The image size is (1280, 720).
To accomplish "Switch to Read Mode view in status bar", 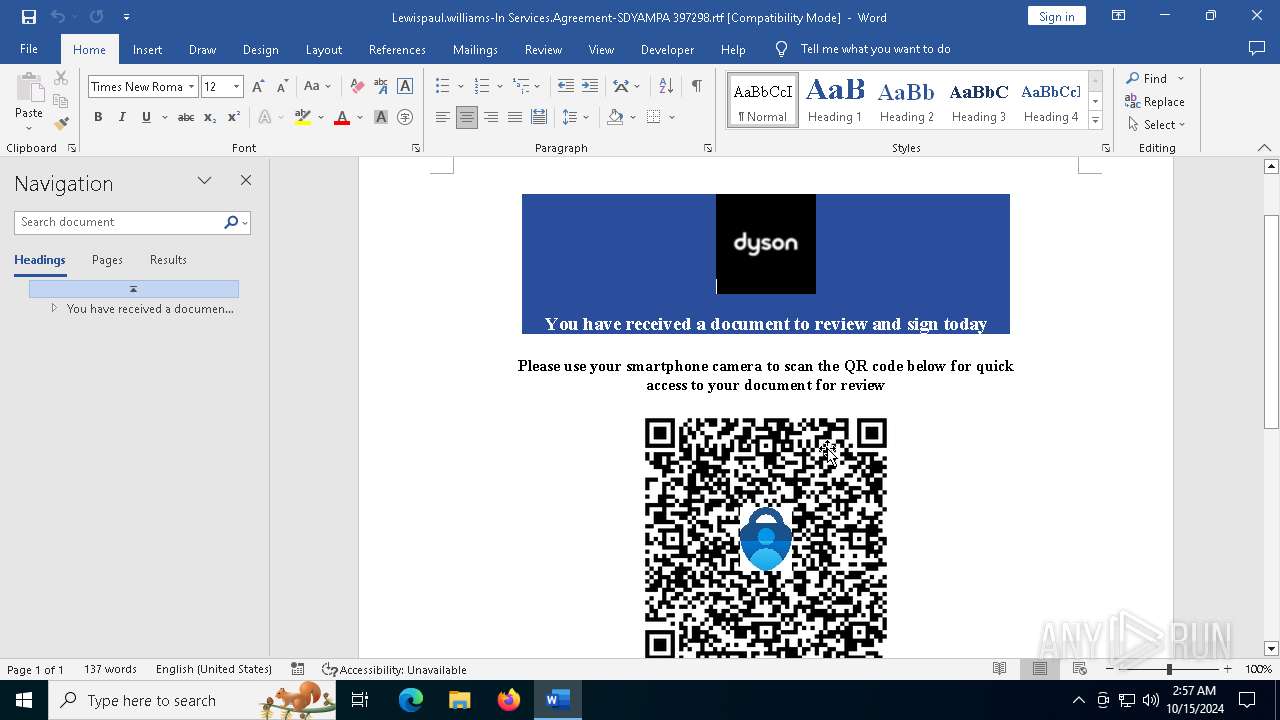I will [x=999, y=669].
